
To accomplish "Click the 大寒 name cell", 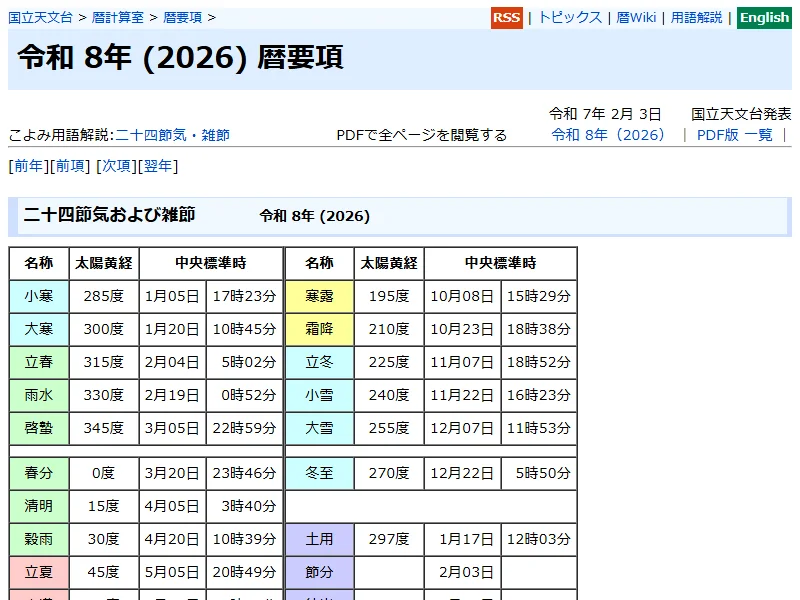I will pyautogui.click(x=39, y=329).
